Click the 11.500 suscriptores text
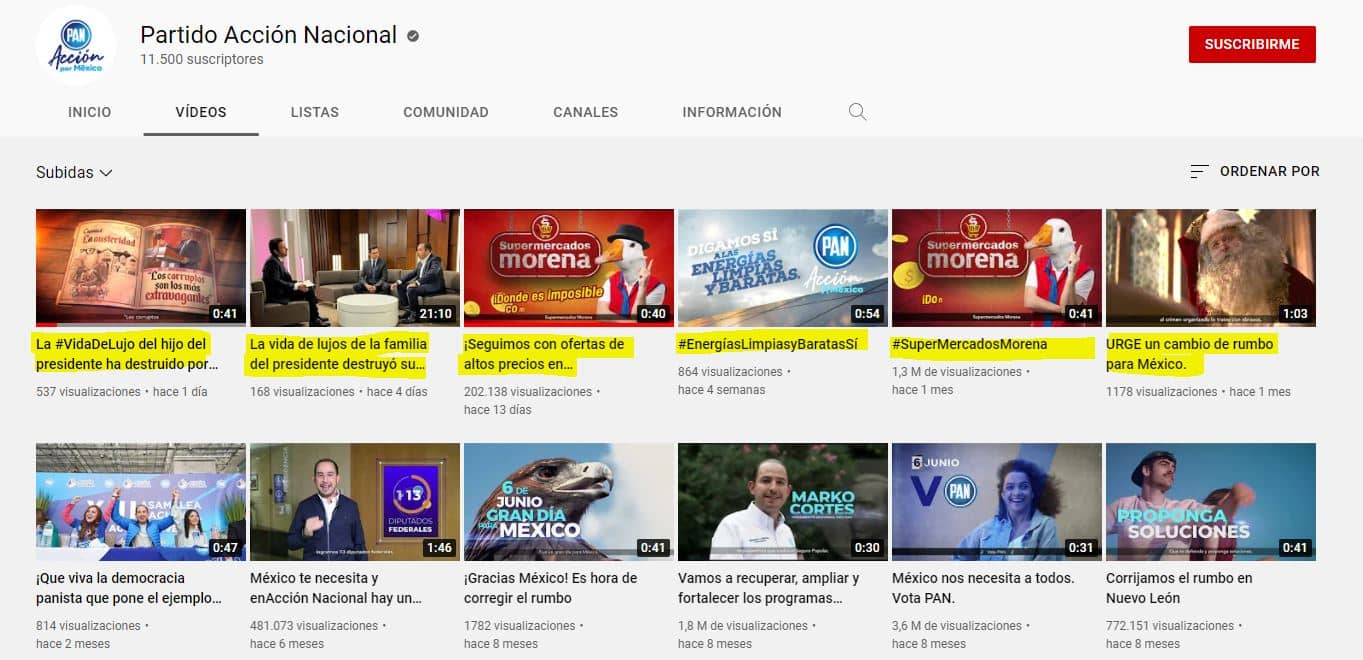Screen dimensions: 1363x660 point(202,60)
